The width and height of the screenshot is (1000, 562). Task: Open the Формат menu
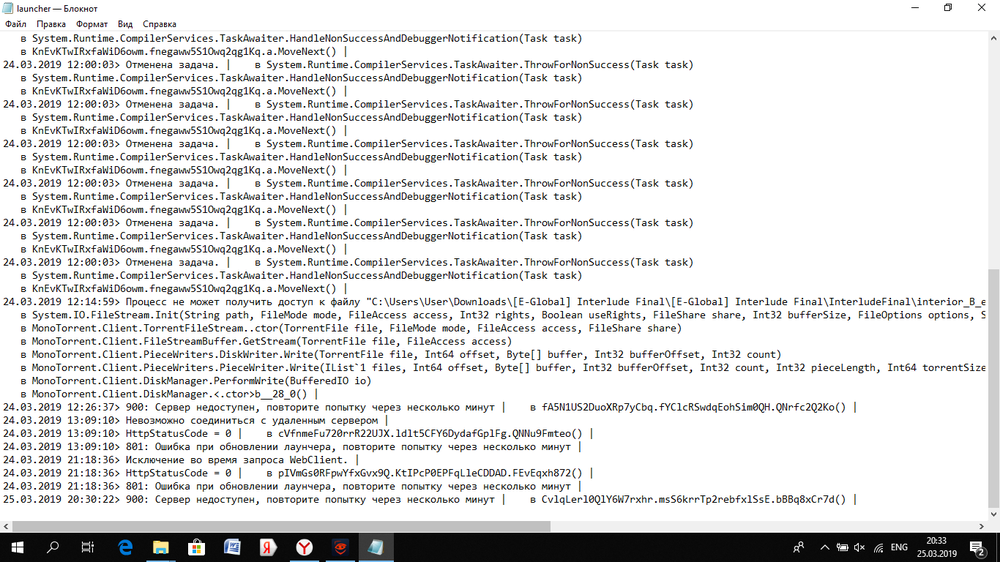pos(92,22)
